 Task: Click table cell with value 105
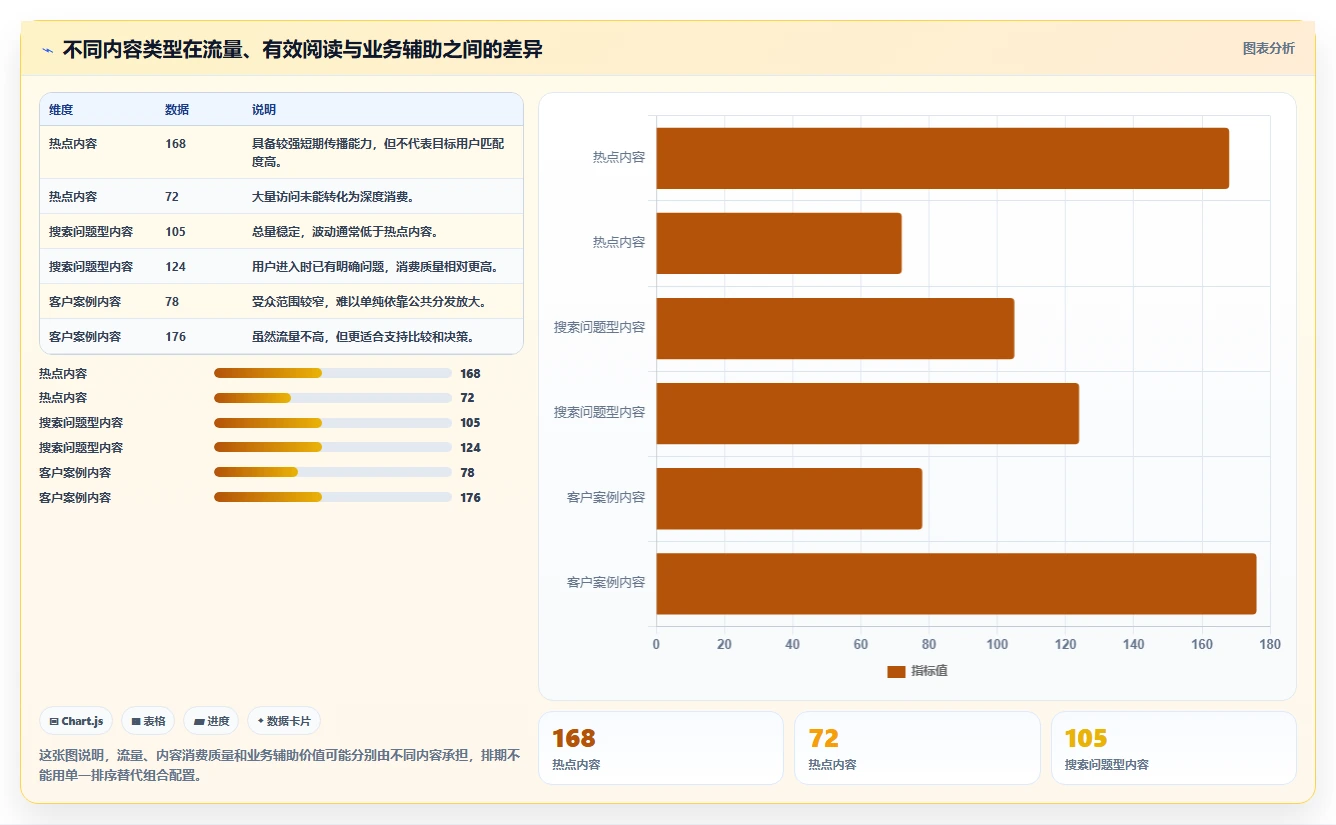point(176,232)
